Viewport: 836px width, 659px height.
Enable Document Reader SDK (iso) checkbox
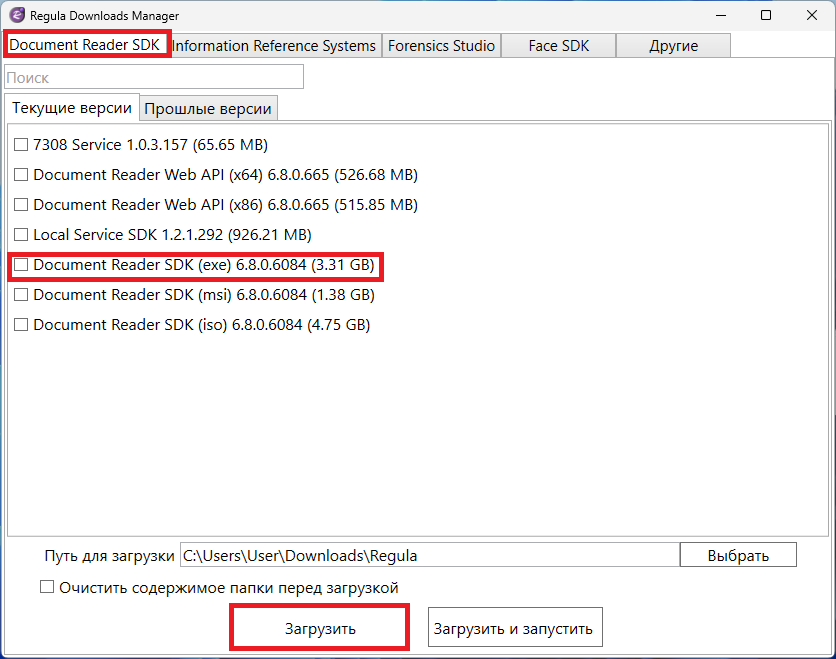(x=21, y=325)
